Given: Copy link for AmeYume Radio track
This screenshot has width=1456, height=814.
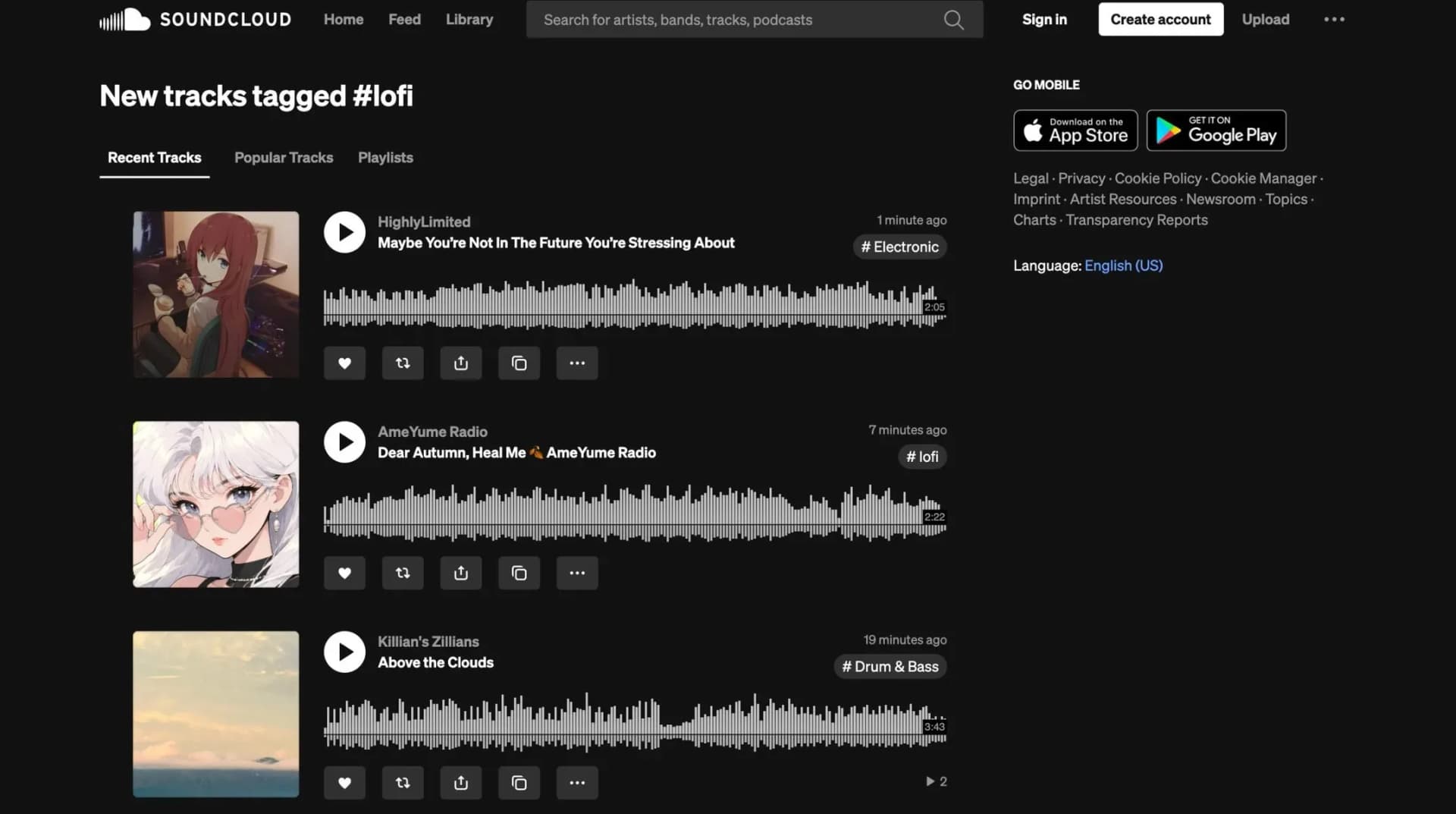Looking at the screenshot, I should [x=519, y=573].
